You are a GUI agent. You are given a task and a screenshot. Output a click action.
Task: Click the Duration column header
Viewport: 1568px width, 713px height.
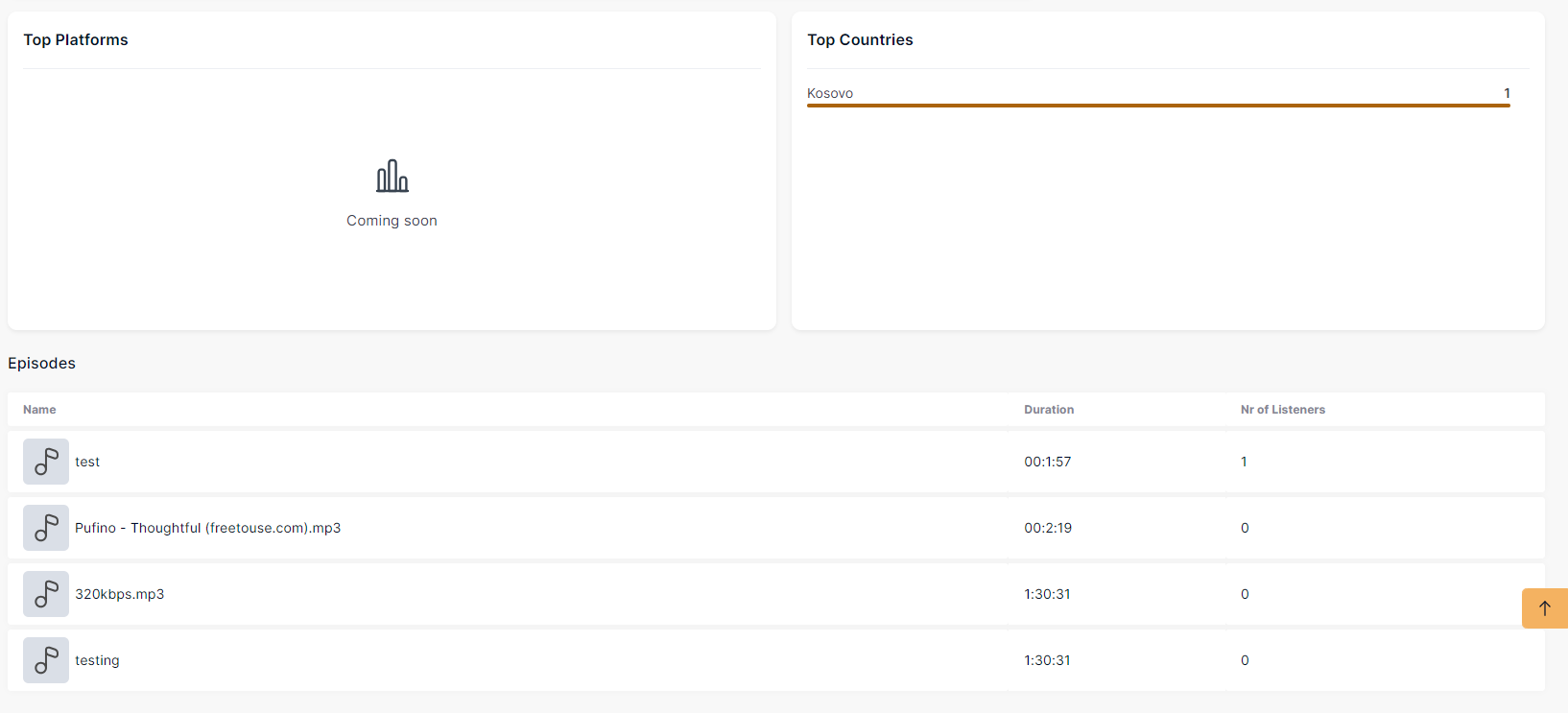point(1049,410)
